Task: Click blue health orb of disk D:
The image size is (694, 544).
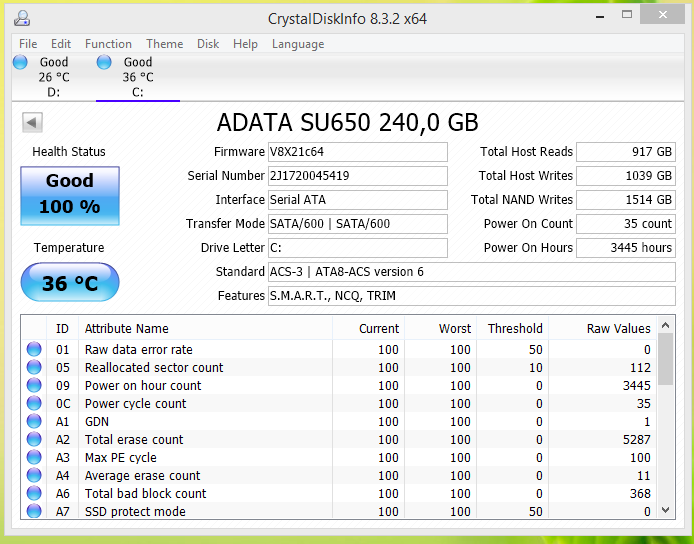Action: (x=20, y=62)
